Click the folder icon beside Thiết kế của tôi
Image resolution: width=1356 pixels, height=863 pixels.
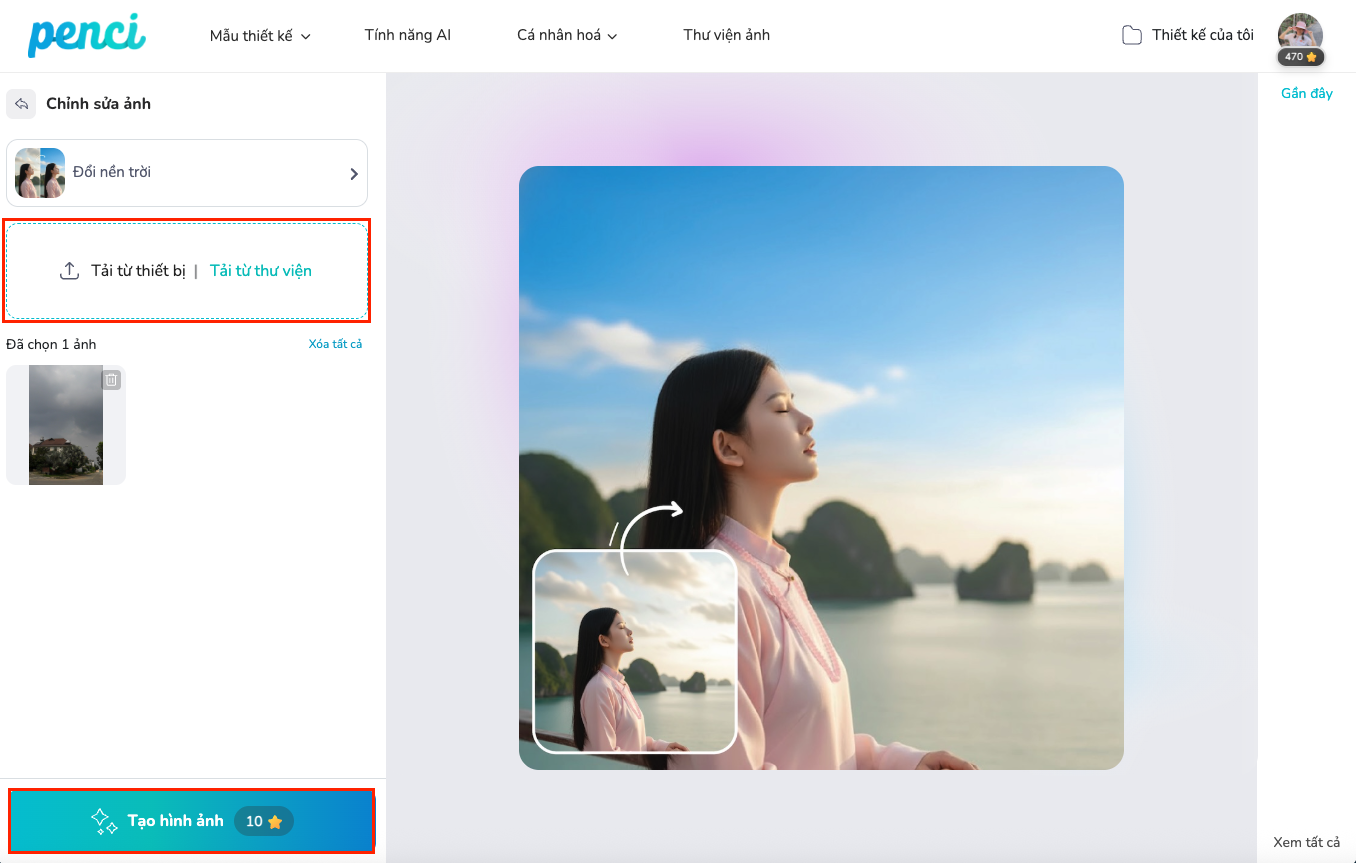1131,36
